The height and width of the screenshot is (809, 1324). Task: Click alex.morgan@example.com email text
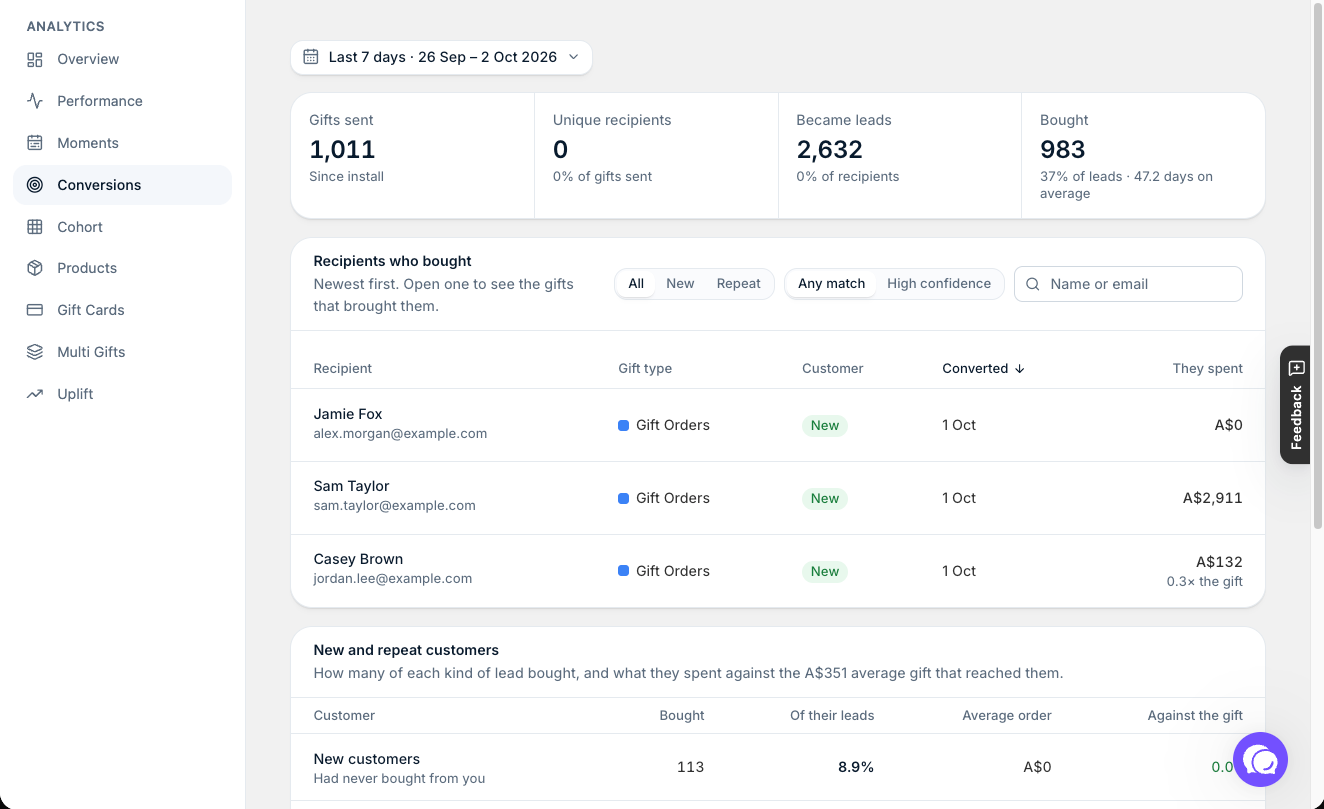pos(400,434)
